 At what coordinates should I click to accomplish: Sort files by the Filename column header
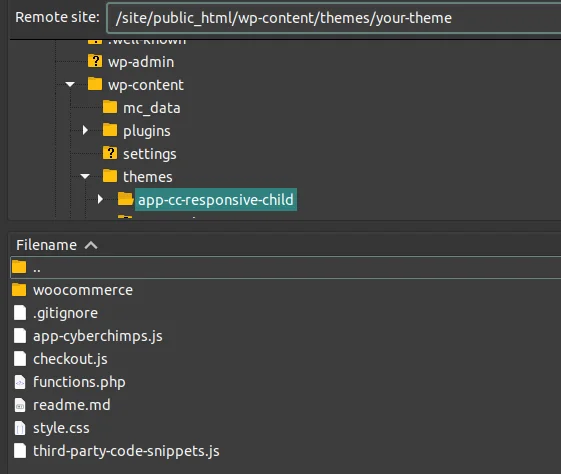(x=47, y=245)
